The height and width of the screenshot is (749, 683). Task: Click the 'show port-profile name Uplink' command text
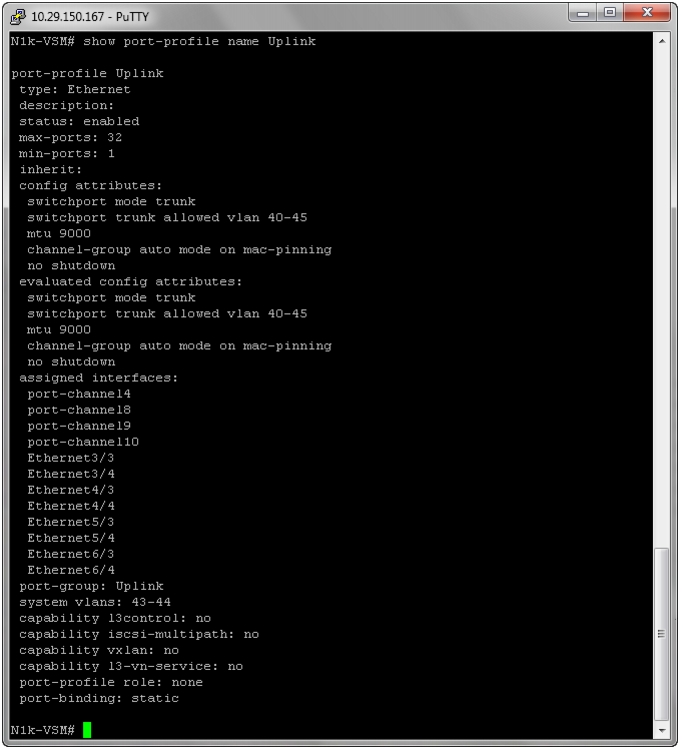pos(200,42)
